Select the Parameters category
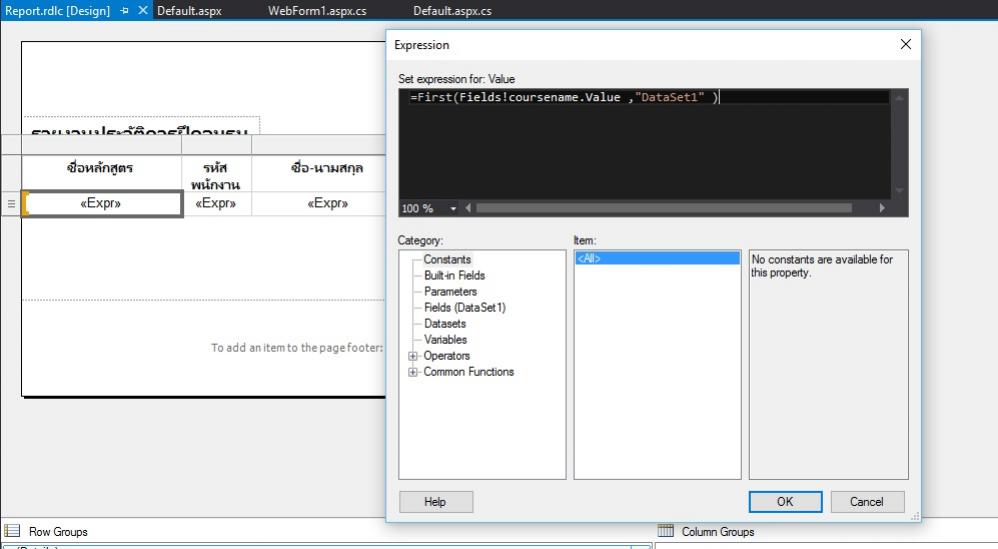Screen dimensions: 998x549 [450, 291]
